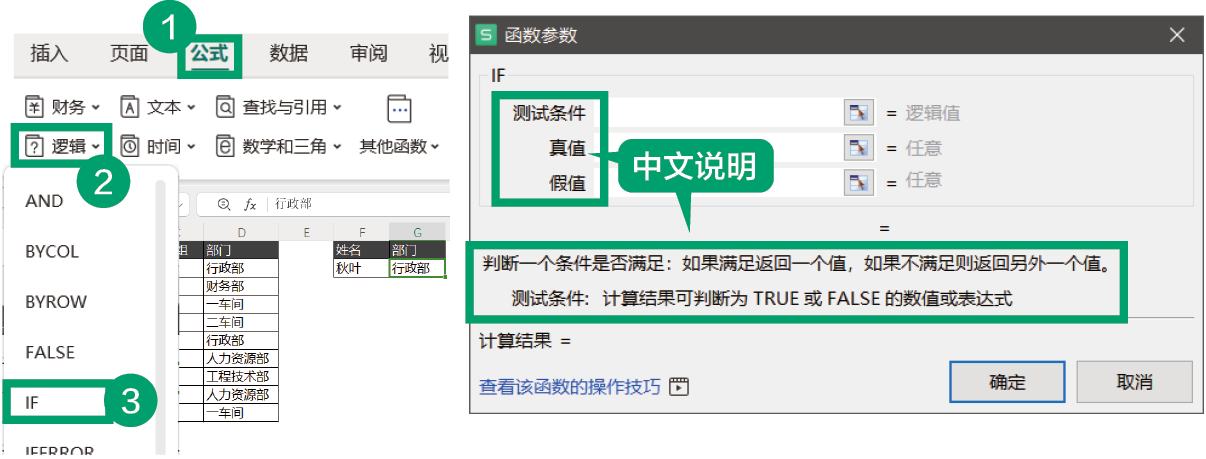The height and width of the screenshot is (459, 1206).
Task: Switch to the 公式 ribbon tab
Action: 210,54
